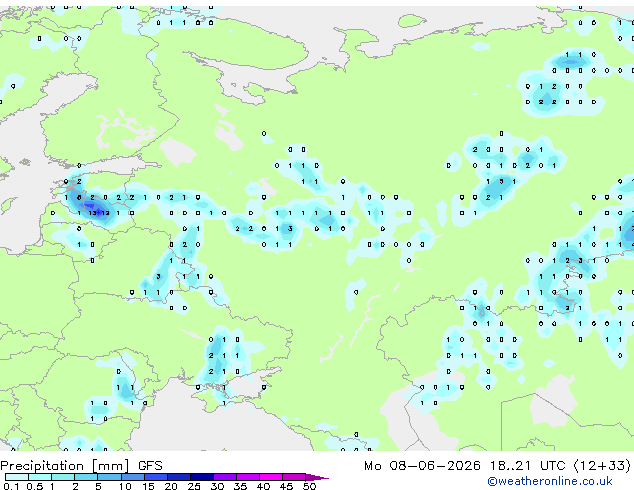Click the '(12+33)' forecast offset text
This screenshot has height=490, width=634.
[602, 466]
